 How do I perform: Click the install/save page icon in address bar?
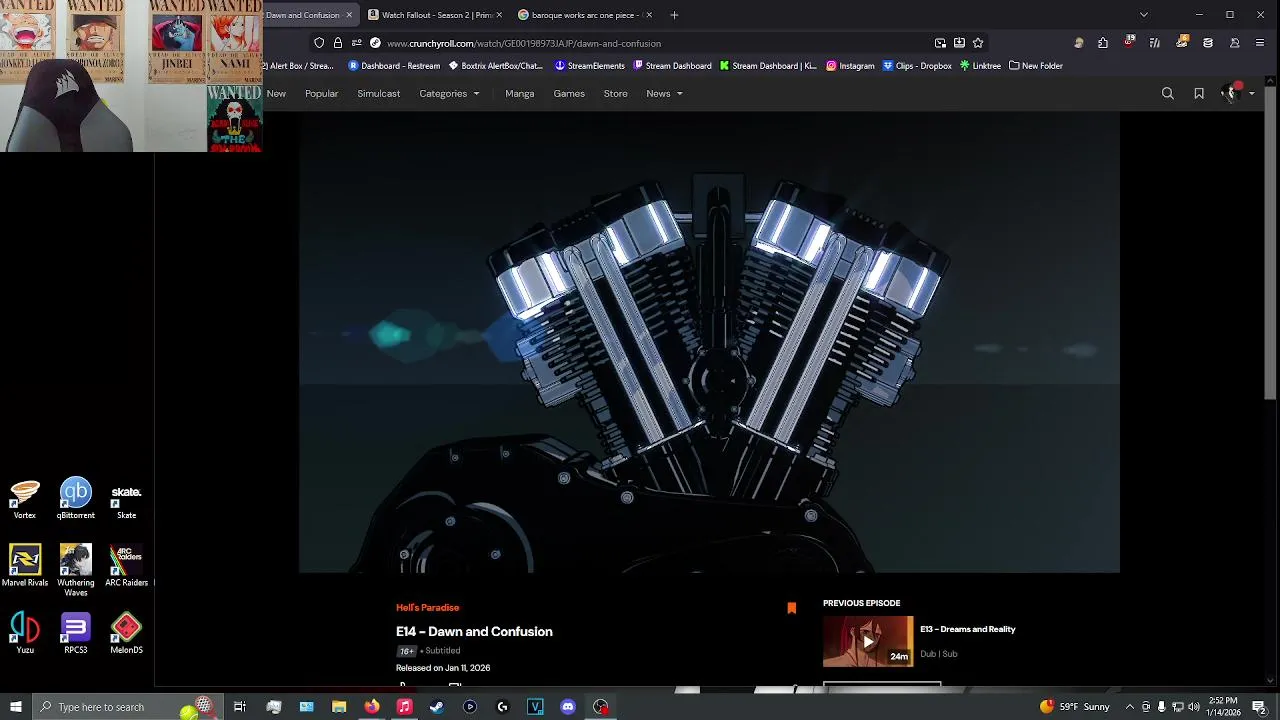(959, 43)
